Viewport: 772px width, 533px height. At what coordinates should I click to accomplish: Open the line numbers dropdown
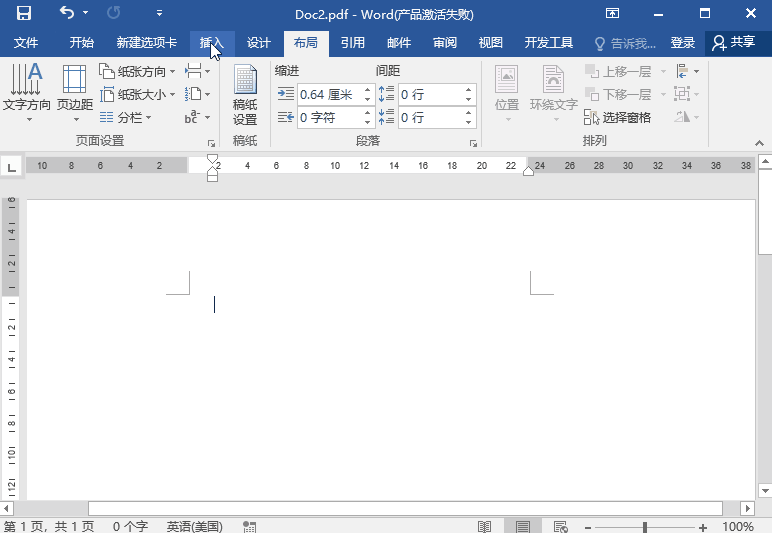[x=198, y=94]
